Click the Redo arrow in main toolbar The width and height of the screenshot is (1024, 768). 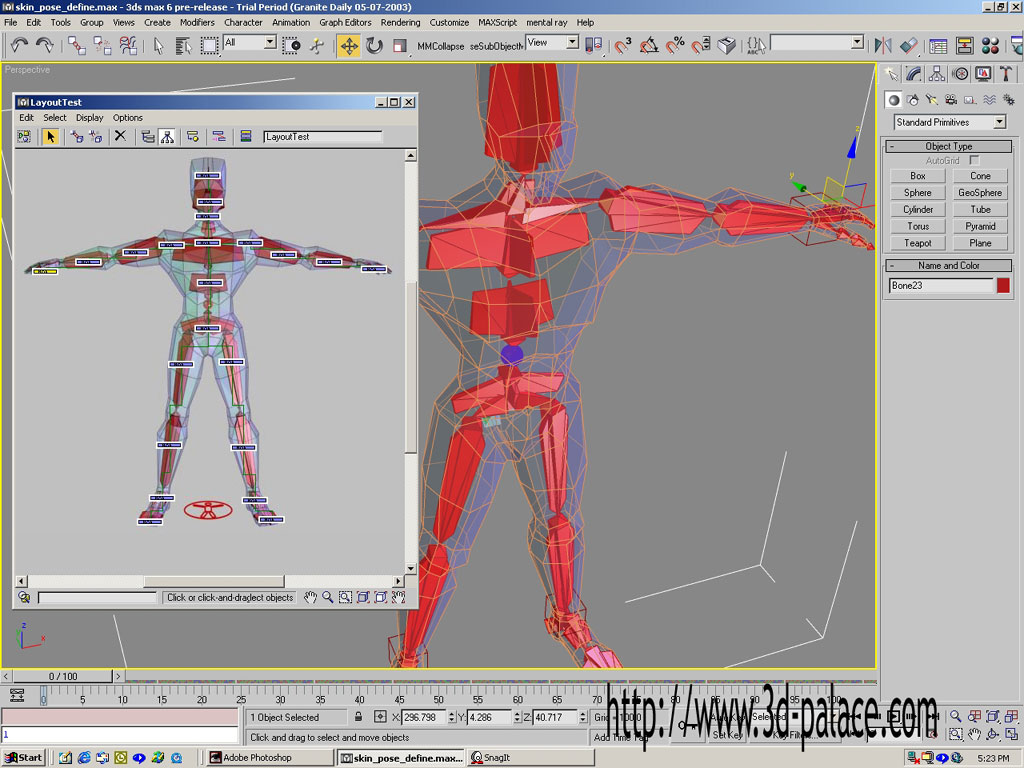click(x=44, y=45)
